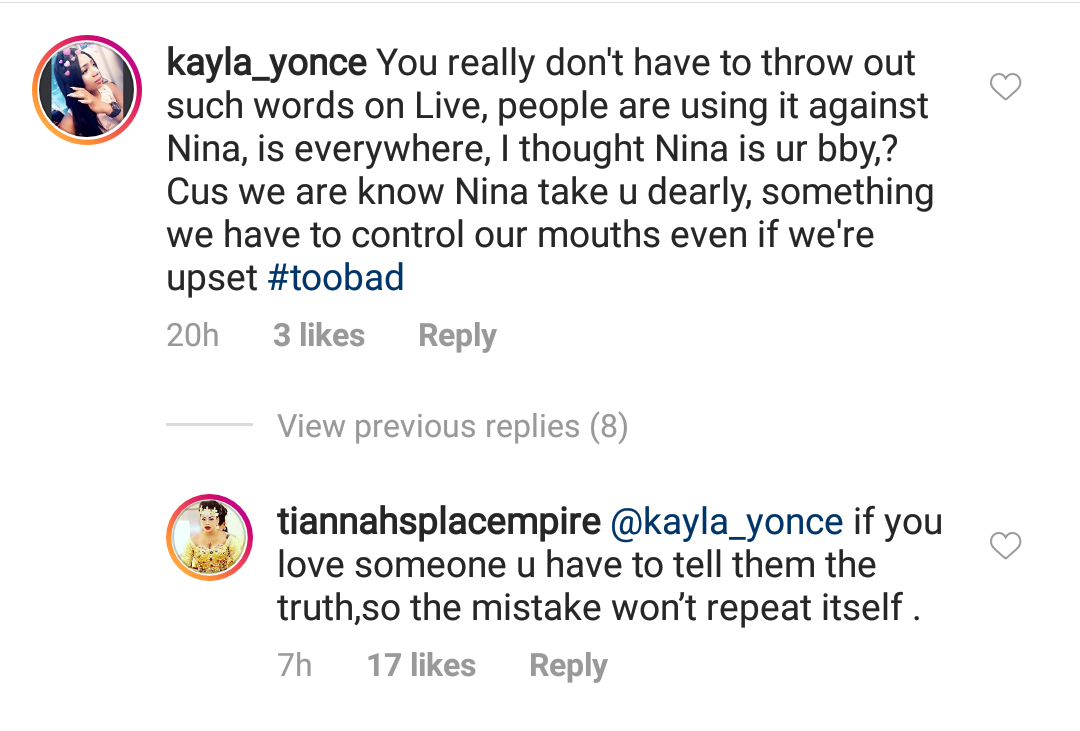
Task: Click the kayla_yonce username
Action: click(x=266, y=63)
